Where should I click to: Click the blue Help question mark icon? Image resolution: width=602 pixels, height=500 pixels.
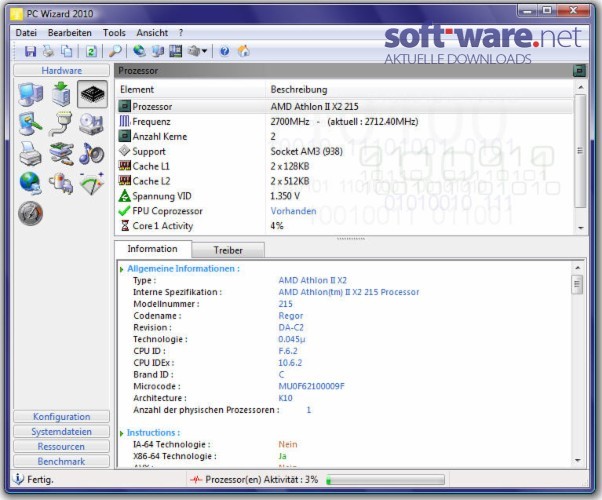[225, 51]
